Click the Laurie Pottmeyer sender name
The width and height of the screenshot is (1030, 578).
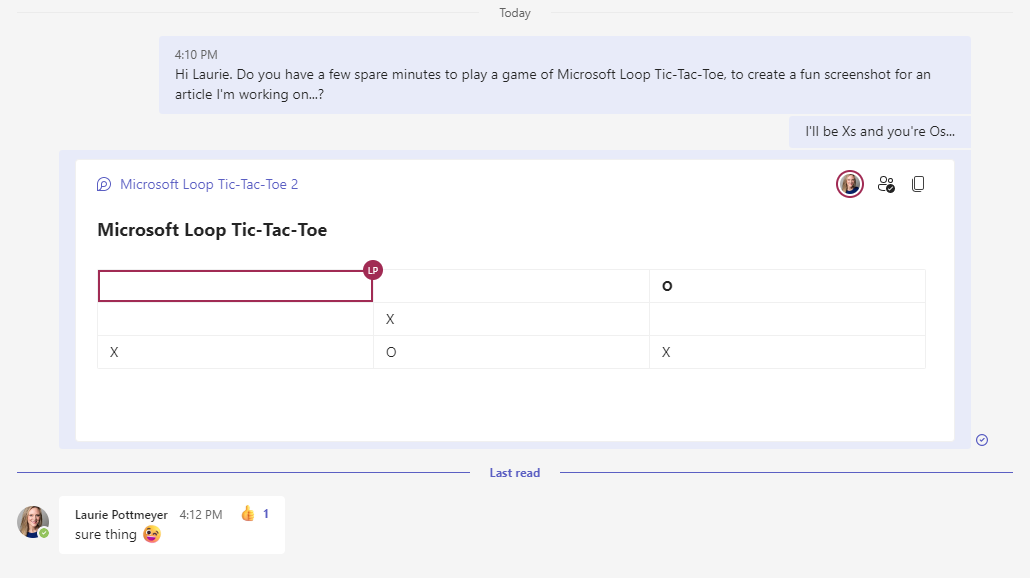[122, 515]
